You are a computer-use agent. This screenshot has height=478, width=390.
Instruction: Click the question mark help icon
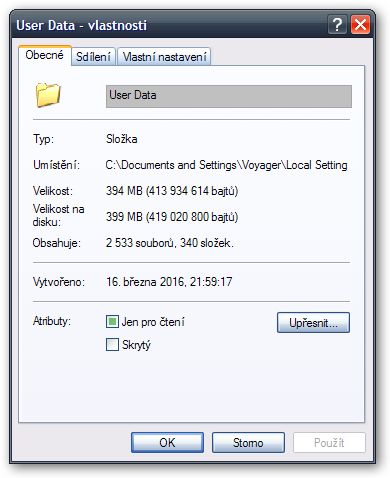[x=337, y=24]
